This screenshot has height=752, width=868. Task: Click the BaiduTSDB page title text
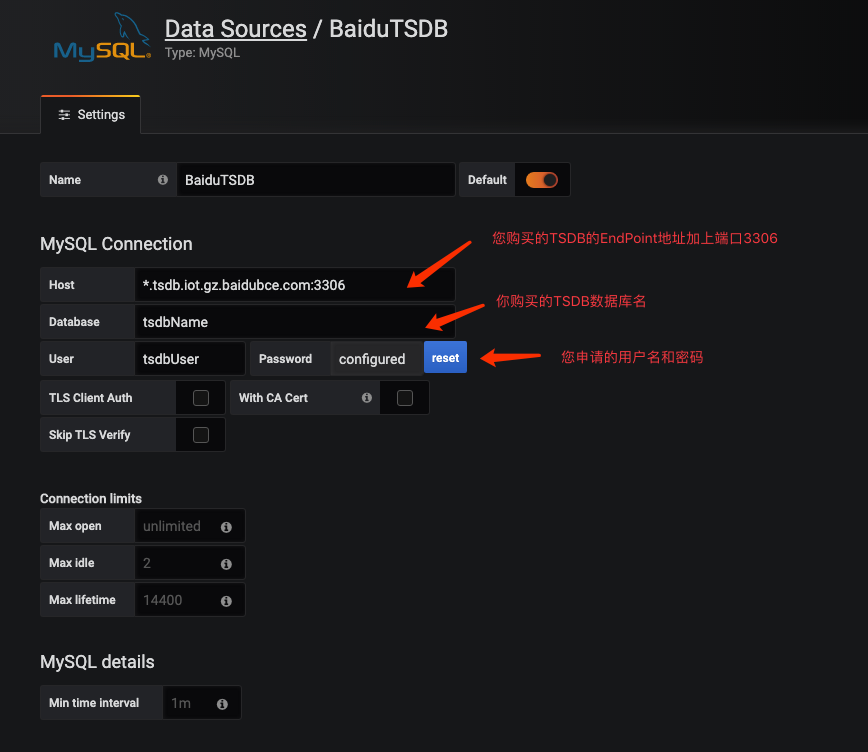(x=389, y=29)
